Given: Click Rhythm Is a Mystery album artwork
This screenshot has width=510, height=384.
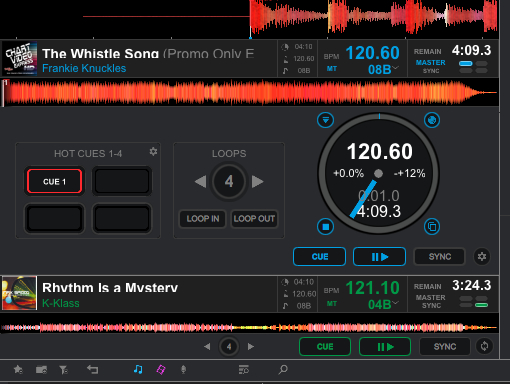Looking at the screenshot, I should 19,293.
